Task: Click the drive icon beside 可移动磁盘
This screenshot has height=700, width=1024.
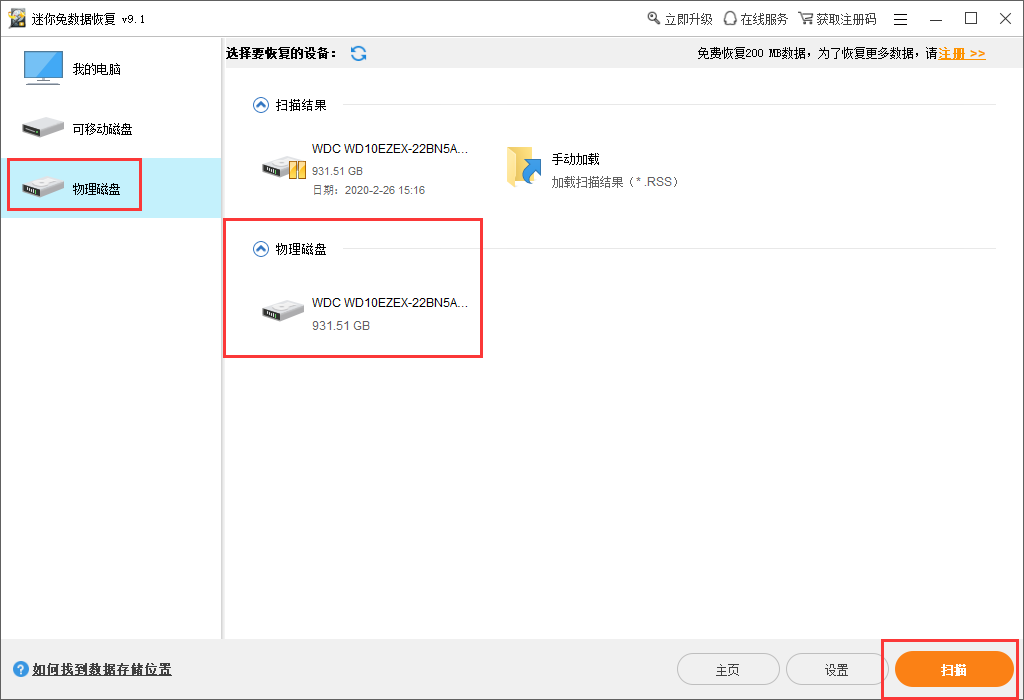Action: point(42,127)
